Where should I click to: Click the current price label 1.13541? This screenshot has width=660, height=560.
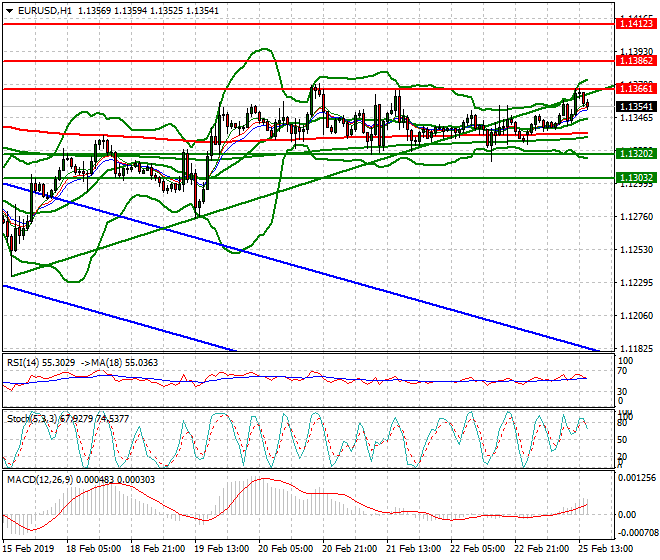(636, 107)
